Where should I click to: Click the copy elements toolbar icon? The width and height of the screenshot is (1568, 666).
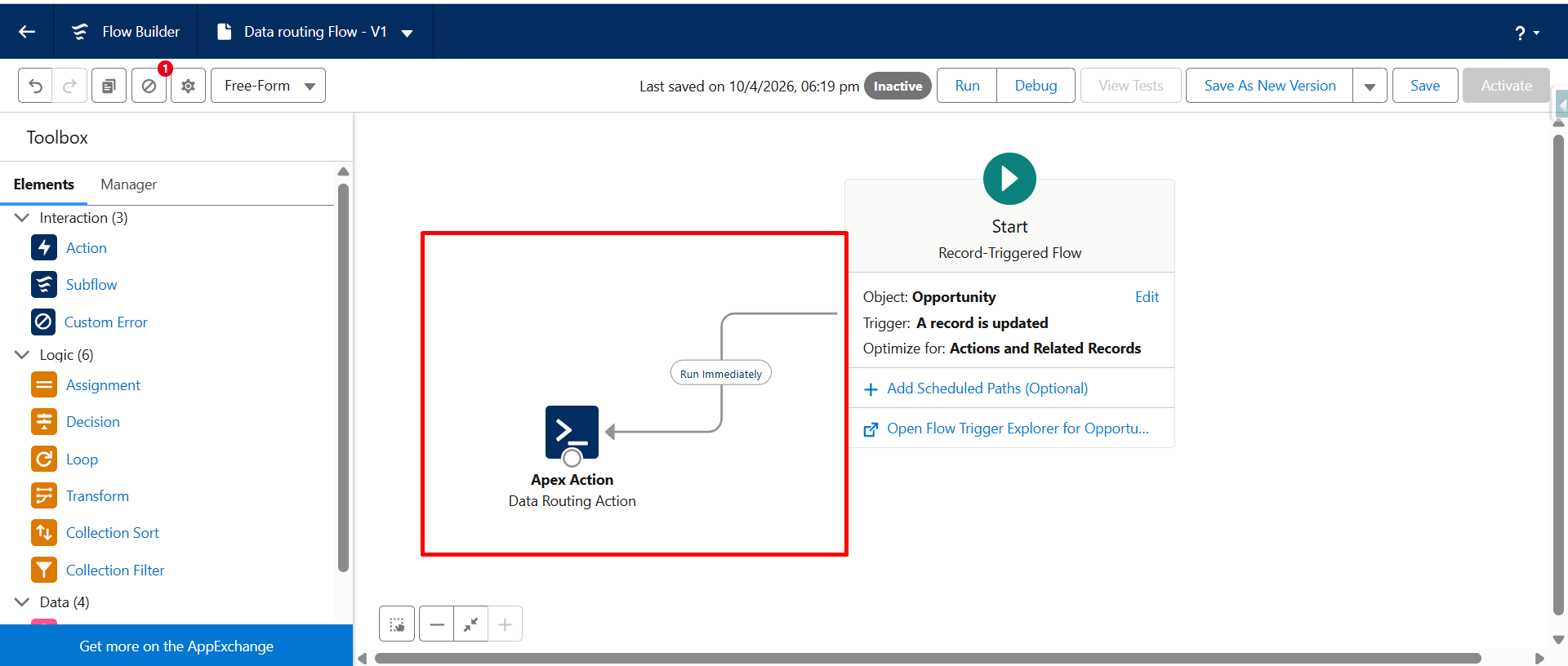click(109, 86)
